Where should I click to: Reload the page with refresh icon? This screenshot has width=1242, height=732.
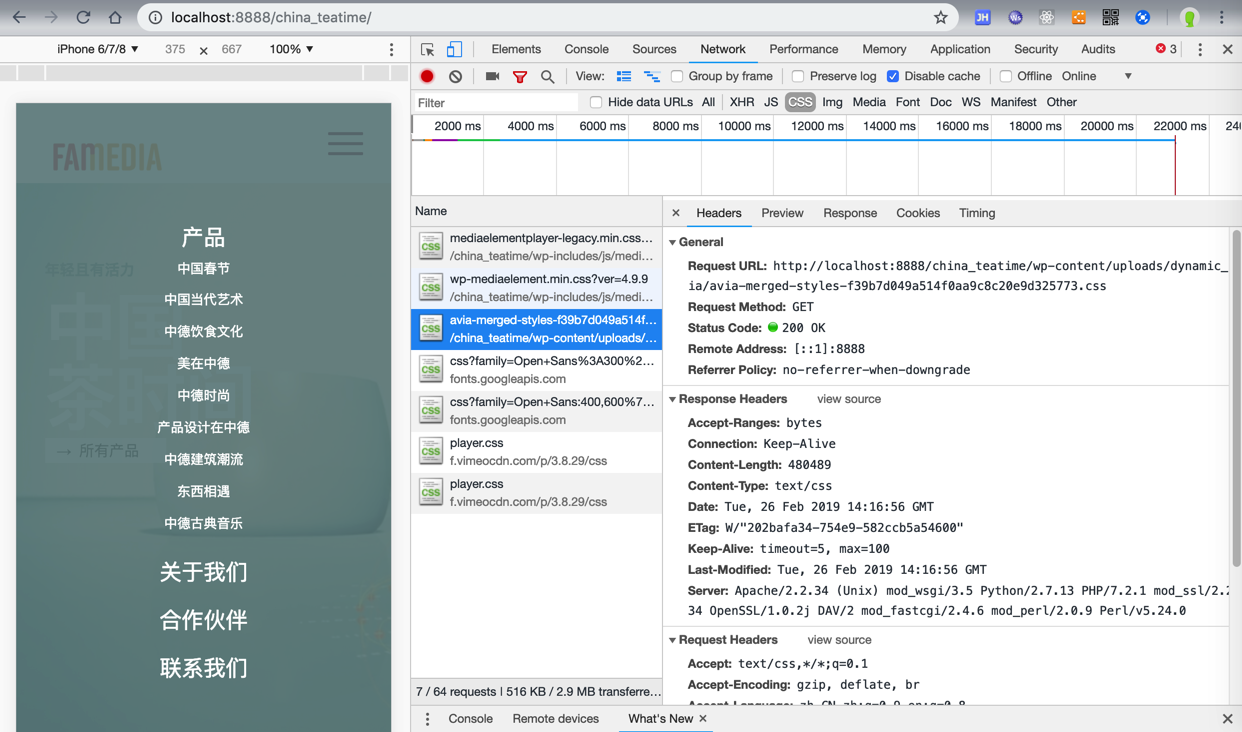(x=83, y=17)
